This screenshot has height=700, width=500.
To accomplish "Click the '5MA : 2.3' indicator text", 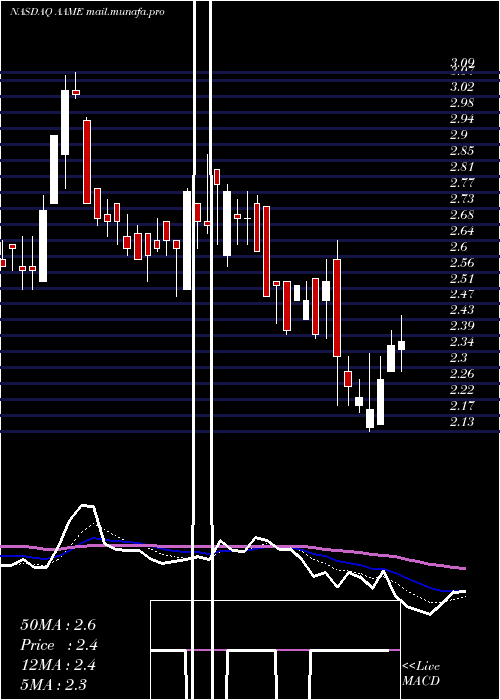I will coord(54,684).
